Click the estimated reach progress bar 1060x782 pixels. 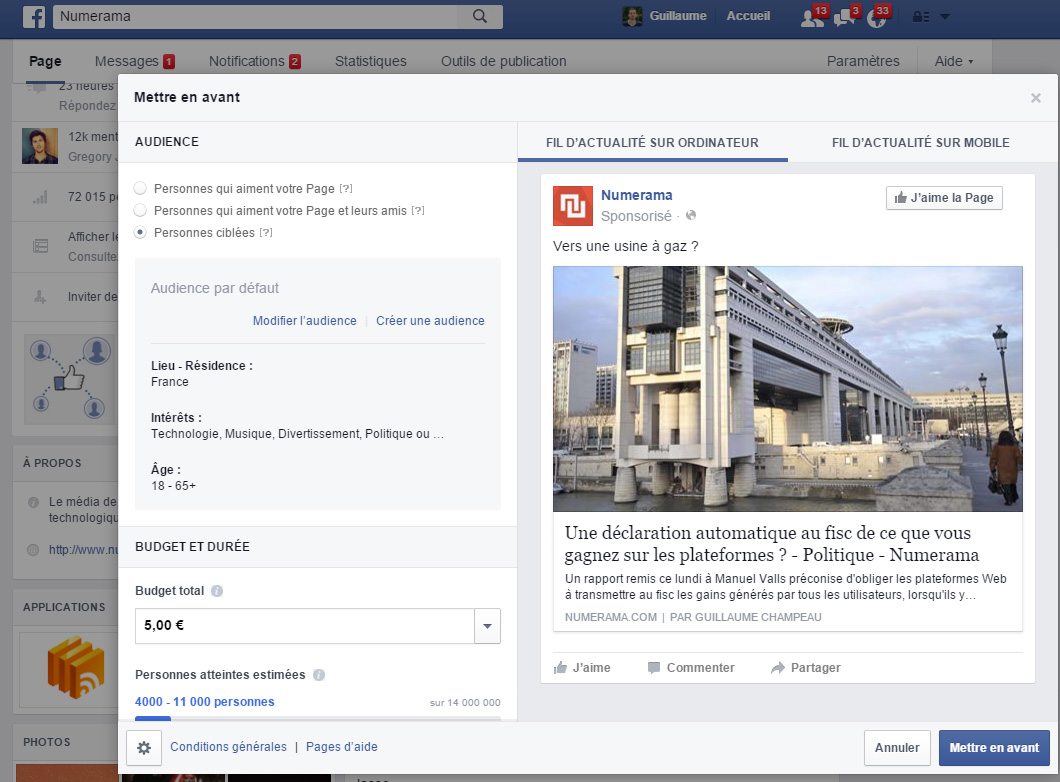click(x=318, y=718)
